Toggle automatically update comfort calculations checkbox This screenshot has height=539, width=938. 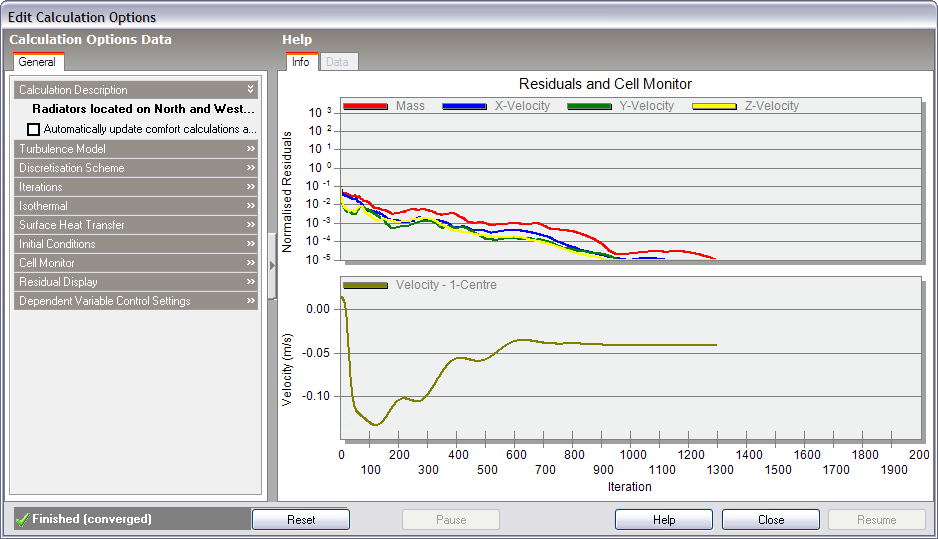34,129
